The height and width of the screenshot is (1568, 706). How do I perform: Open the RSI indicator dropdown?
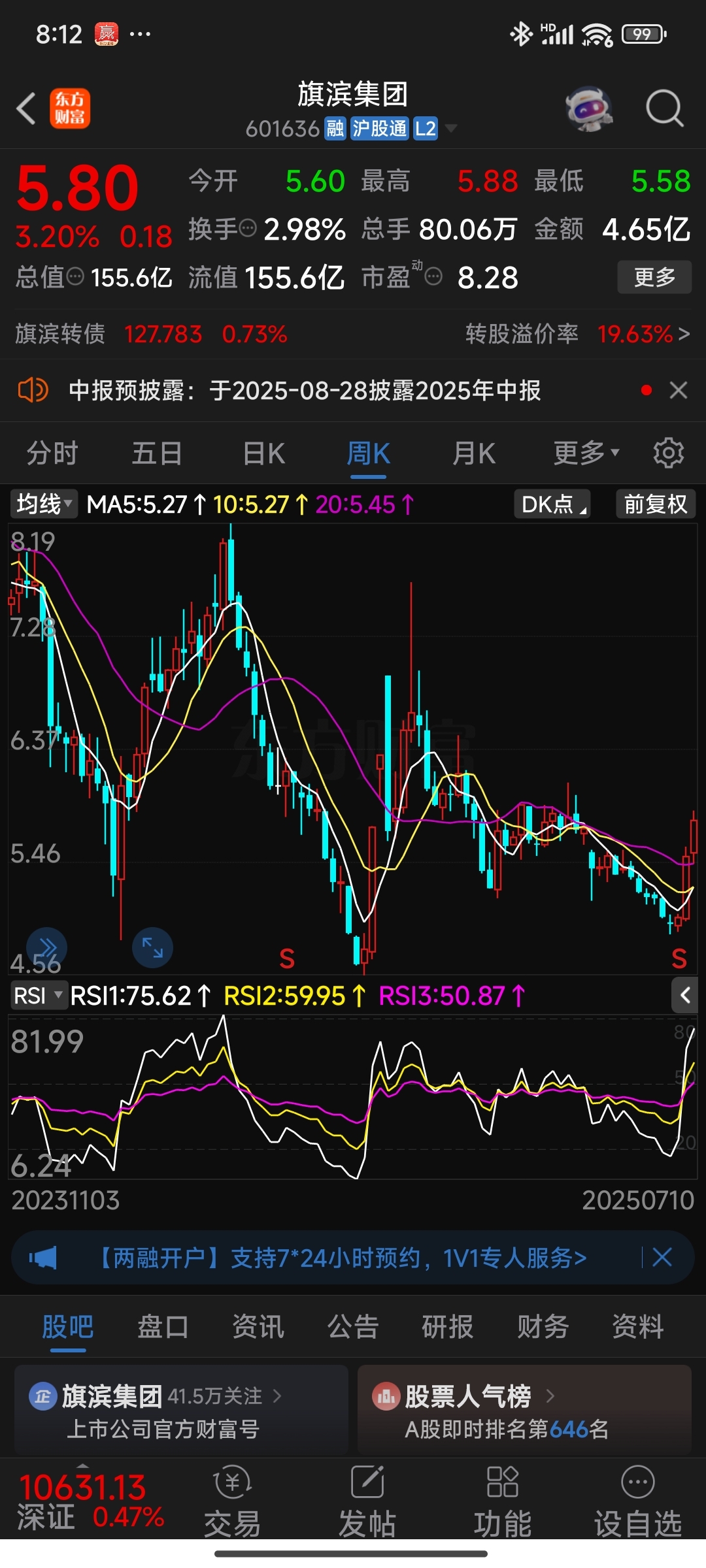[x=39, y=996]
